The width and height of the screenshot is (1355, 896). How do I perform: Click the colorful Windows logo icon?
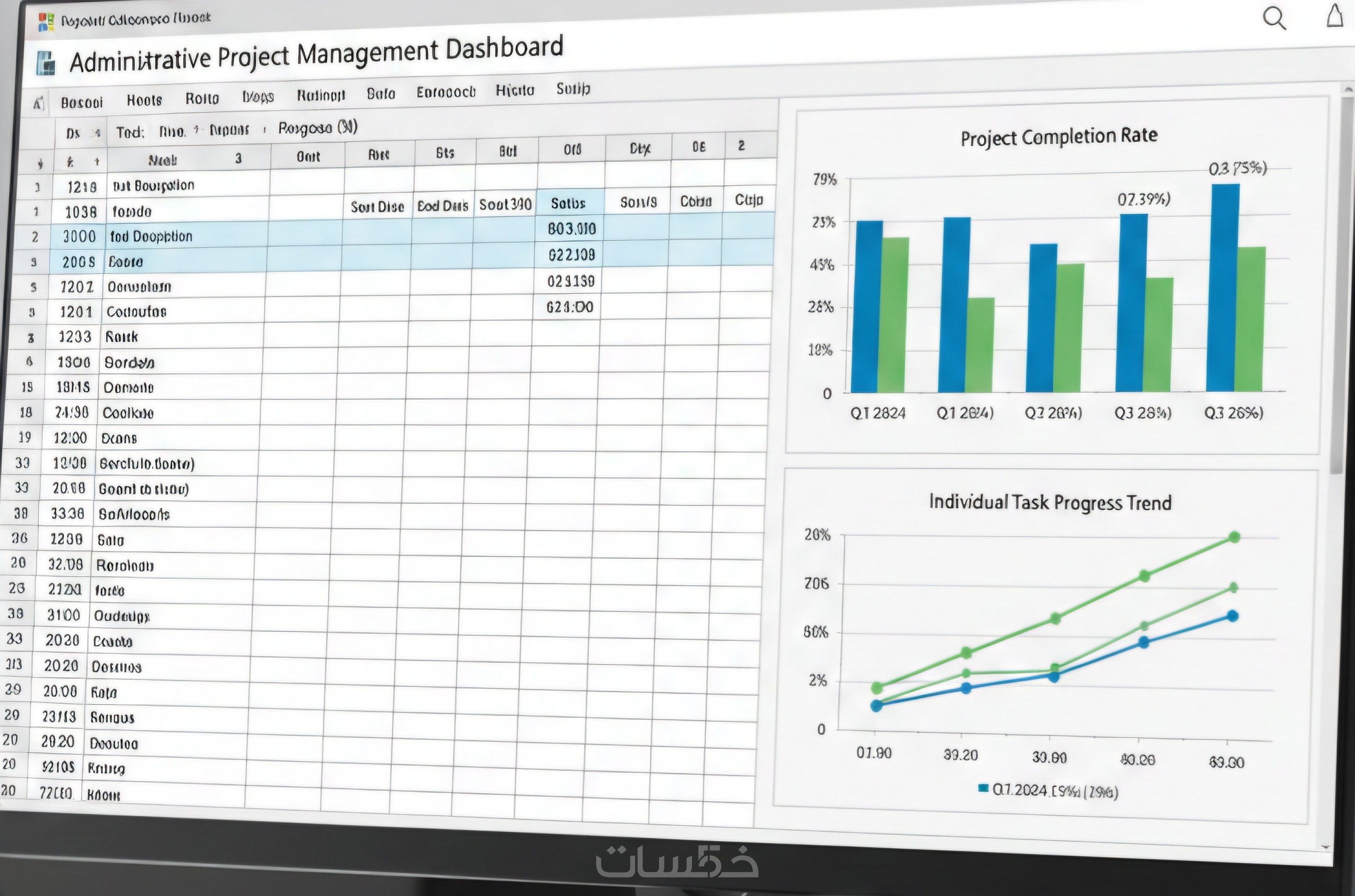pyautogui.click(x=46, y=22)
